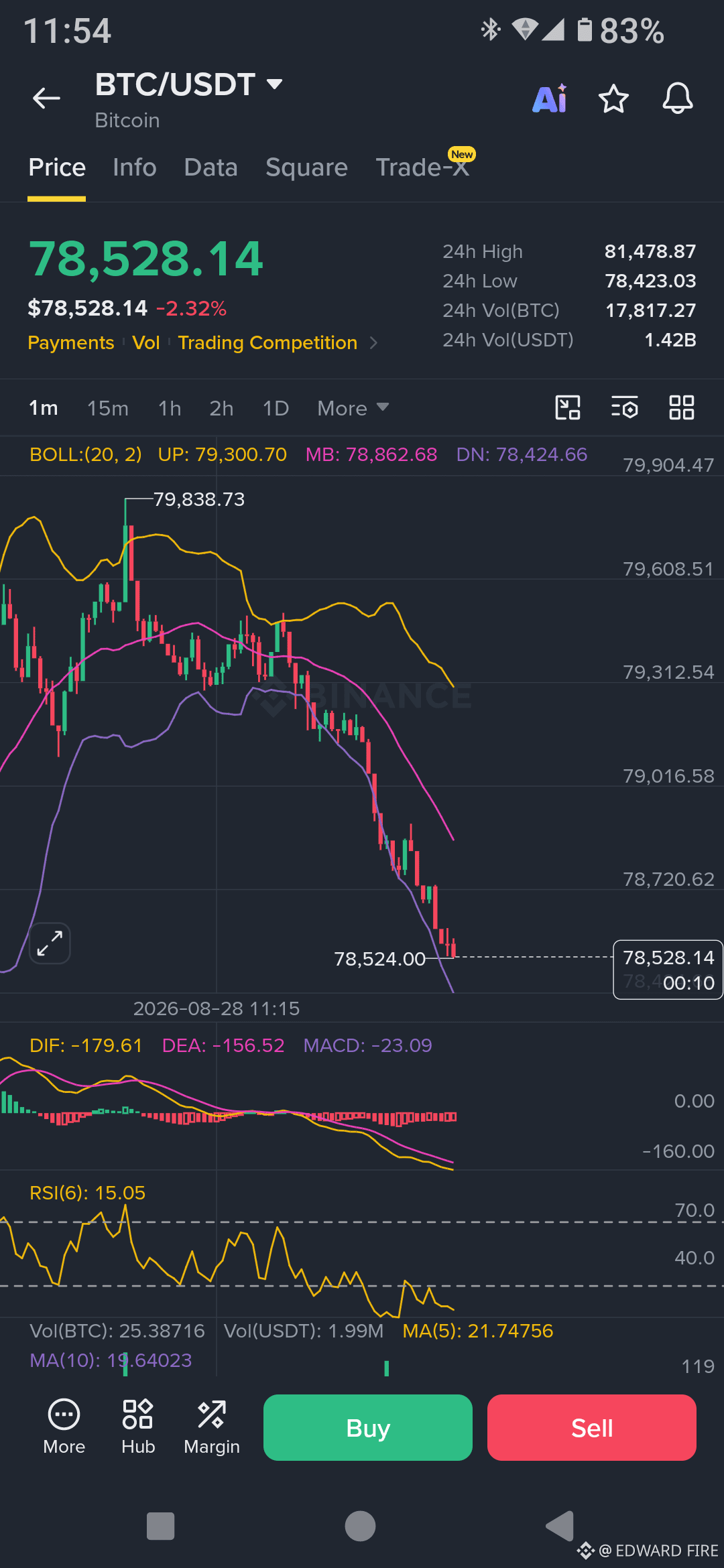724x1568 pixels.
Task: Tap the 24h Vol(USDT) value 1.42B
Action: [670, 340]
